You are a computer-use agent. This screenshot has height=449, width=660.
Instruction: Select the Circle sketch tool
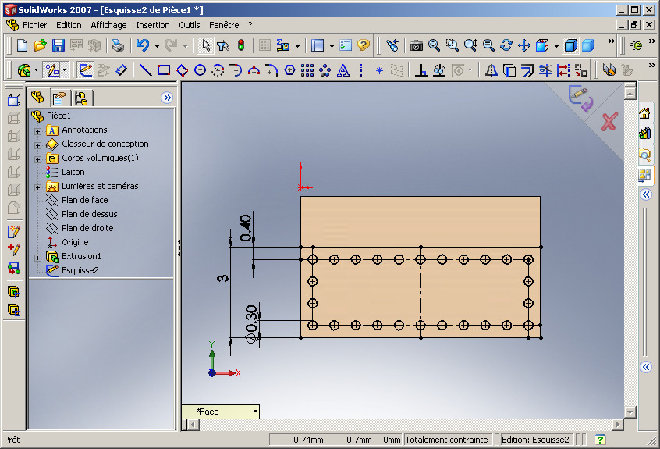[x=200, y=70]
